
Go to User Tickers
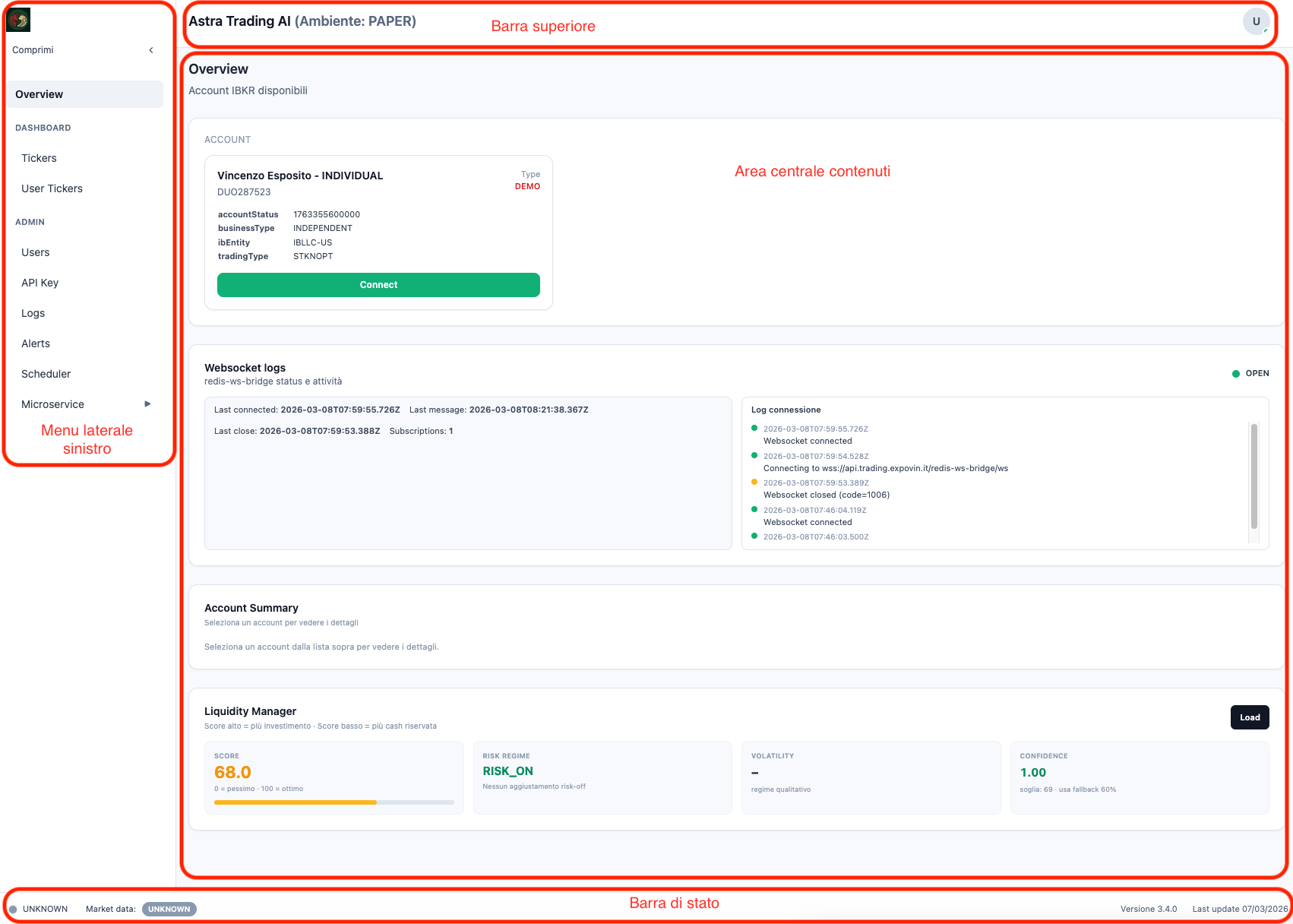click(52, 188)
